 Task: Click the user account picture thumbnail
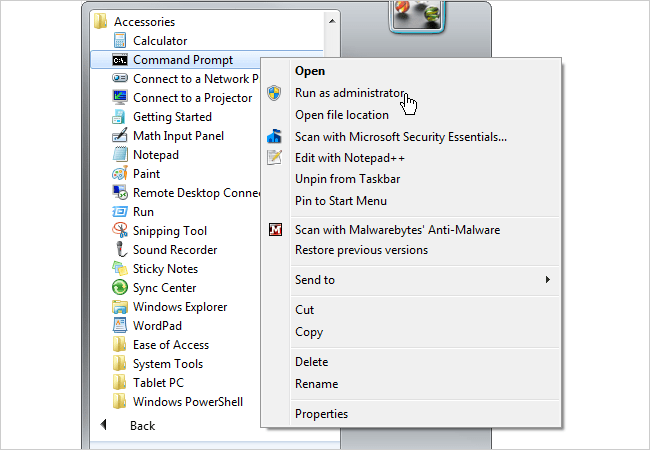point(417,15)
